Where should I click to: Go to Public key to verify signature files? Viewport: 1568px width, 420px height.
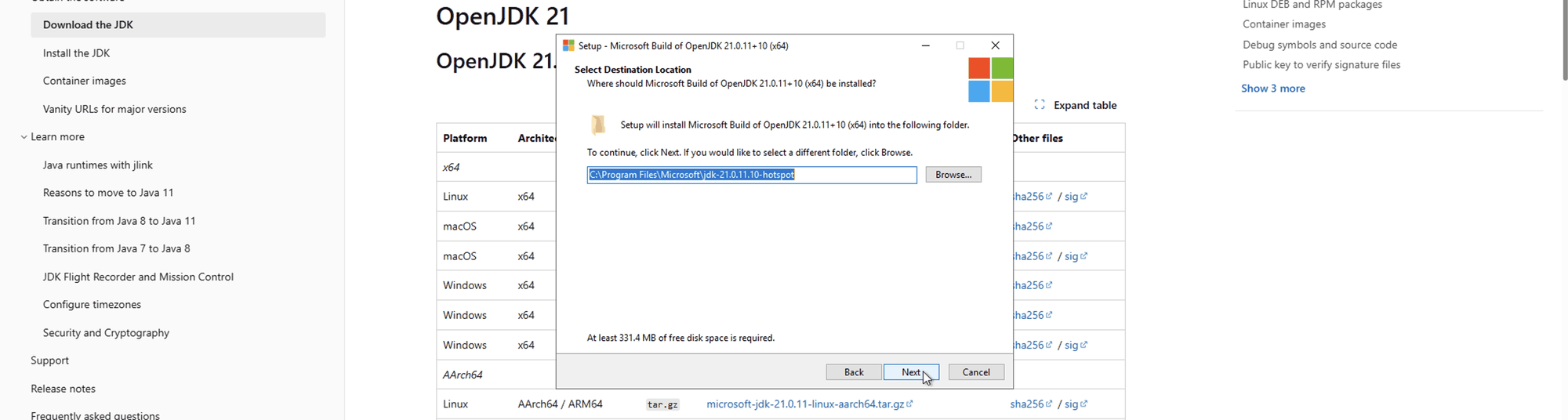click(x=1321, y=65)
